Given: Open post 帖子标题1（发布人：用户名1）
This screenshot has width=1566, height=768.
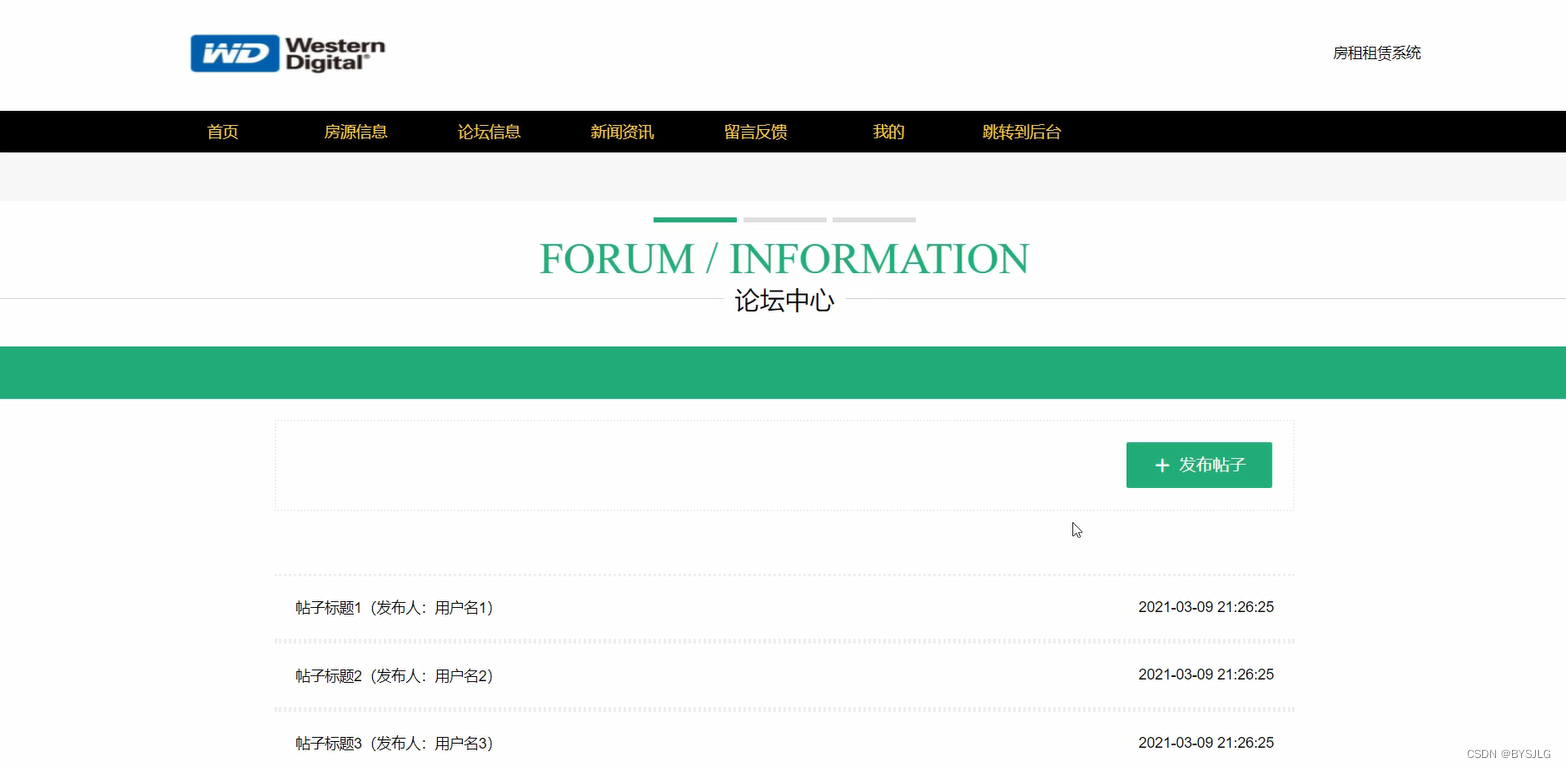Looking at the screenshot, I should [394, 608].
